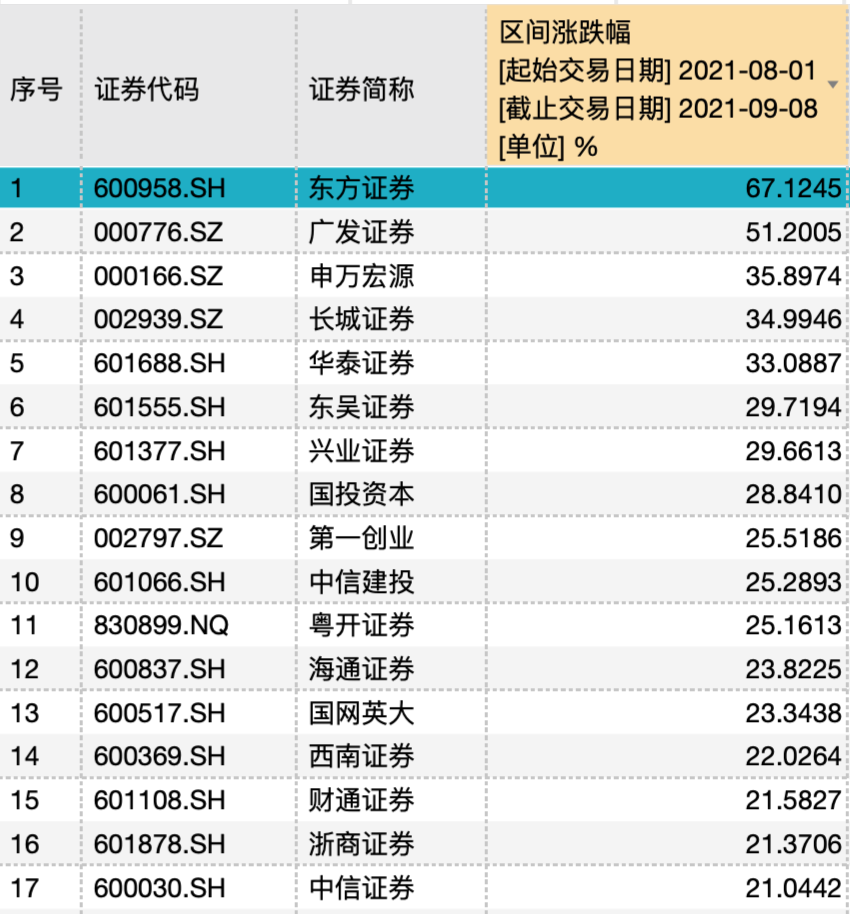
Task: Select value 34.9946
Action: coord(793,319)
